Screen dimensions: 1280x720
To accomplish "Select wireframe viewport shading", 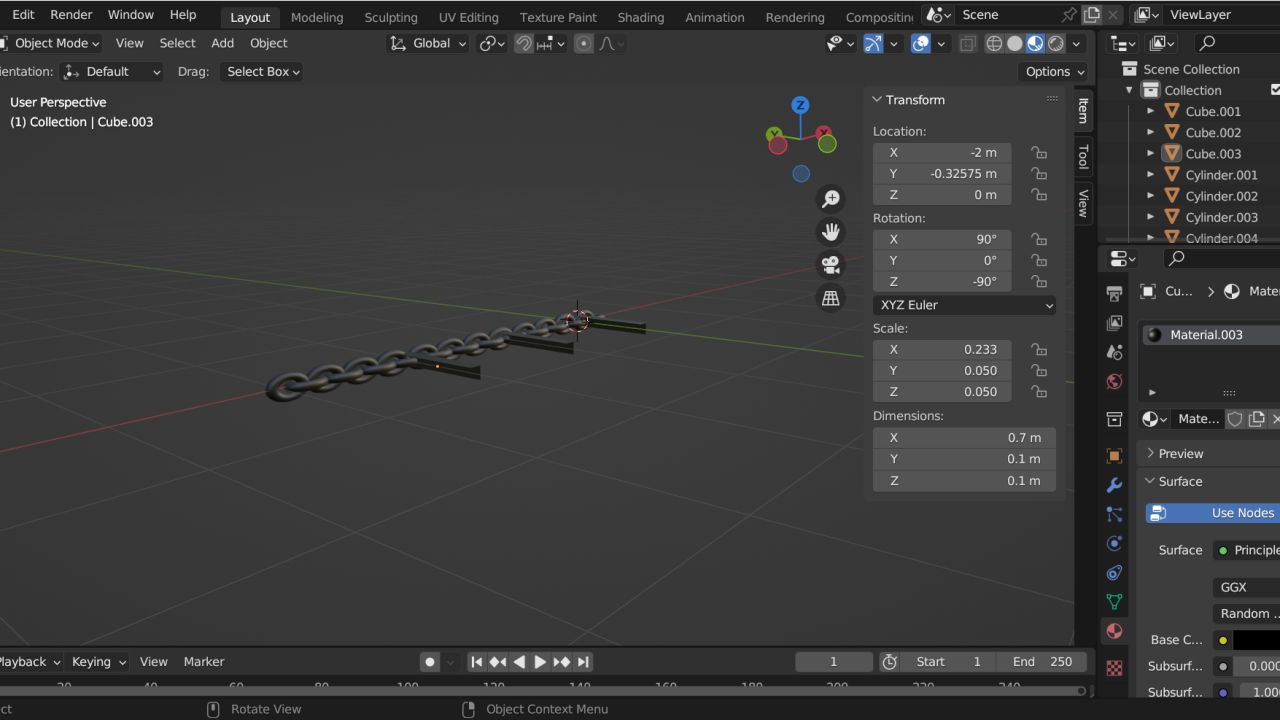I will click(994, 43).
